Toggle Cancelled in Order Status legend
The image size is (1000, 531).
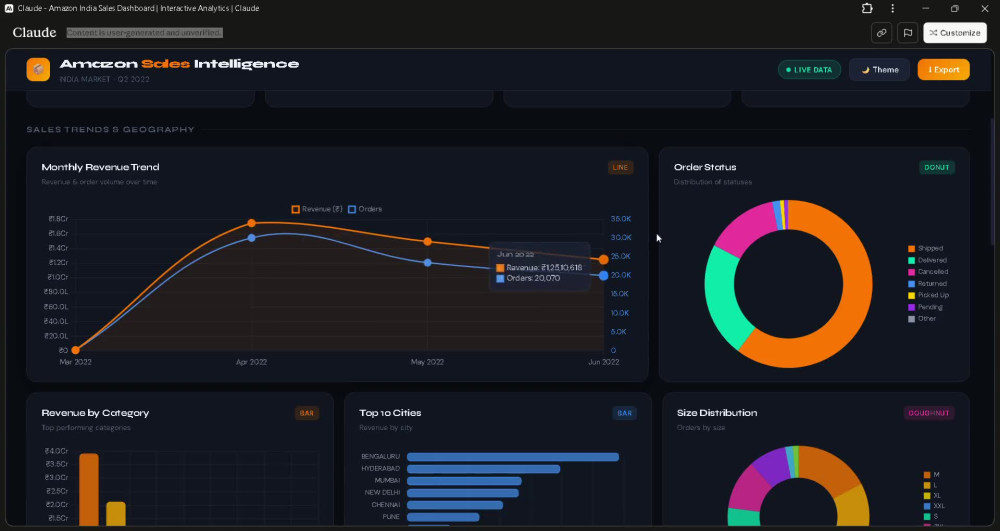pos(928,272)
